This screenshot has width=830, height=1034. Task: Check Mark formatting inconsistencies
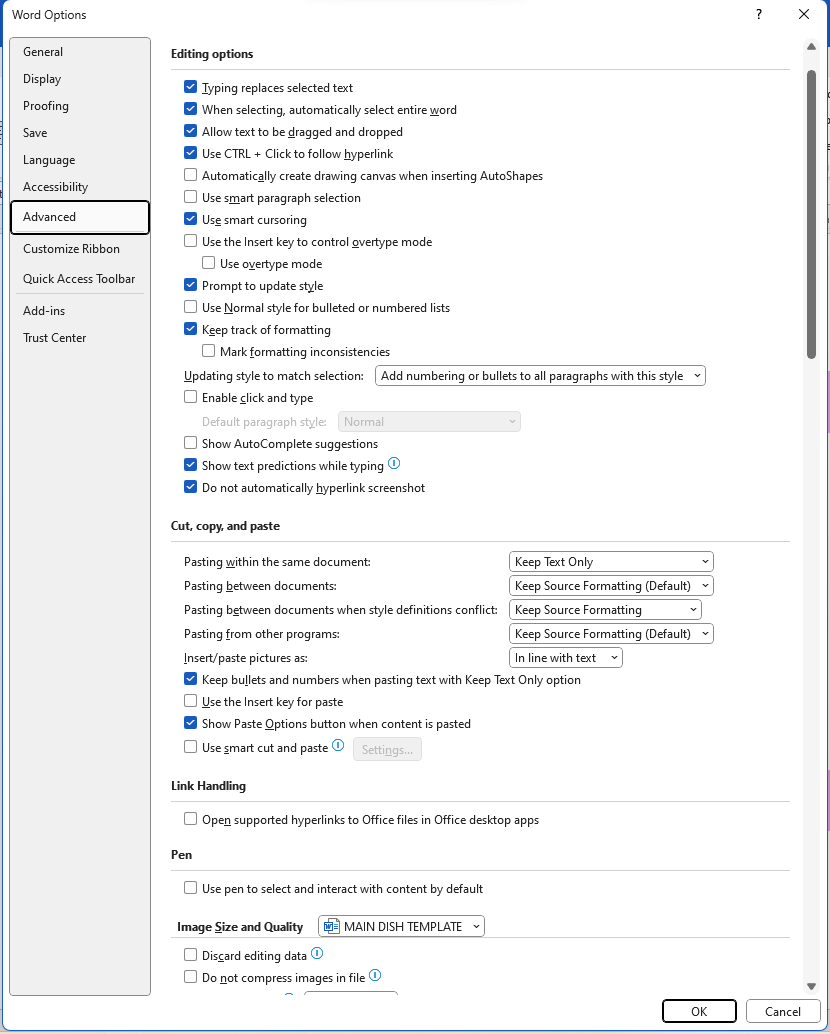coord(208,351)
